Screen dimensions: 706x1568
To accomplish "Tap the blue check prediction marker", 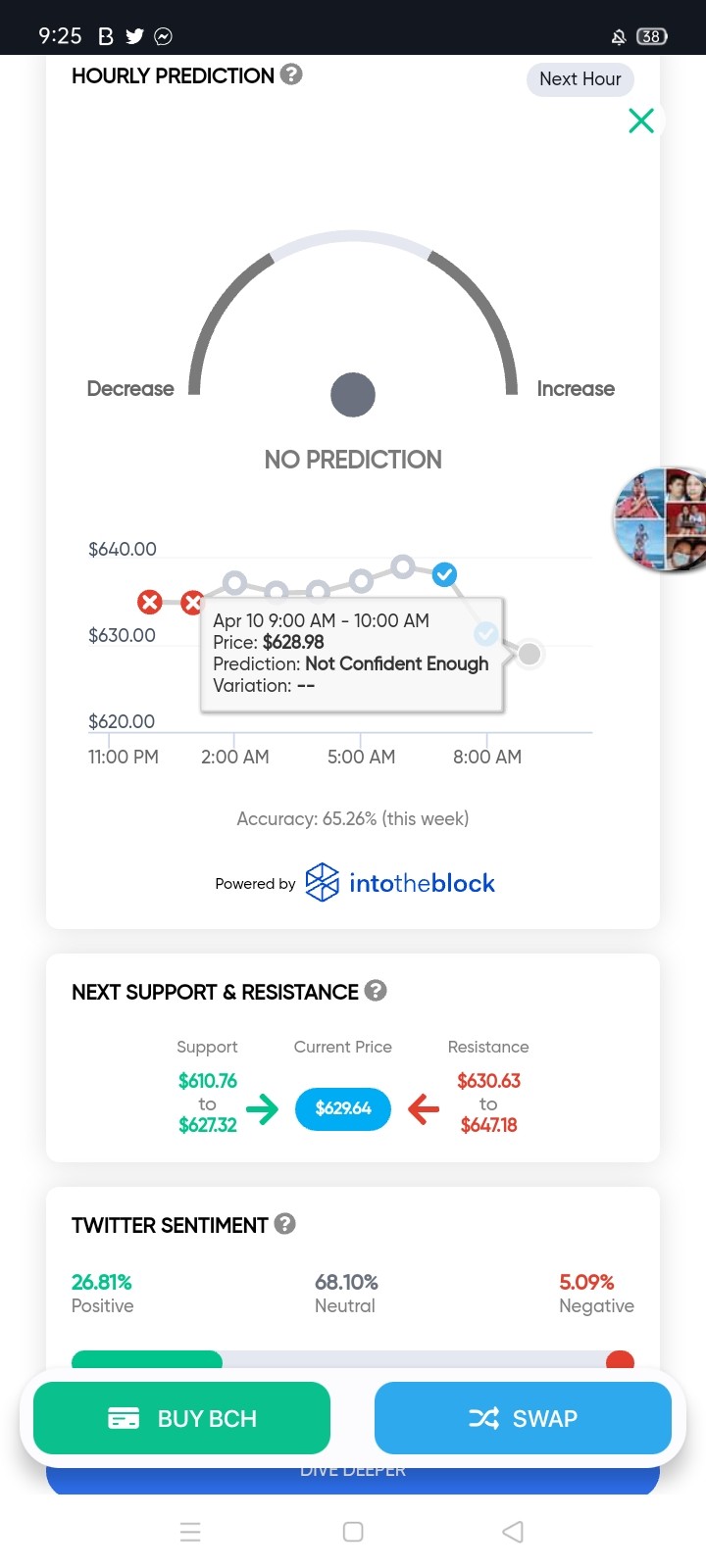I will click(444, 574).
